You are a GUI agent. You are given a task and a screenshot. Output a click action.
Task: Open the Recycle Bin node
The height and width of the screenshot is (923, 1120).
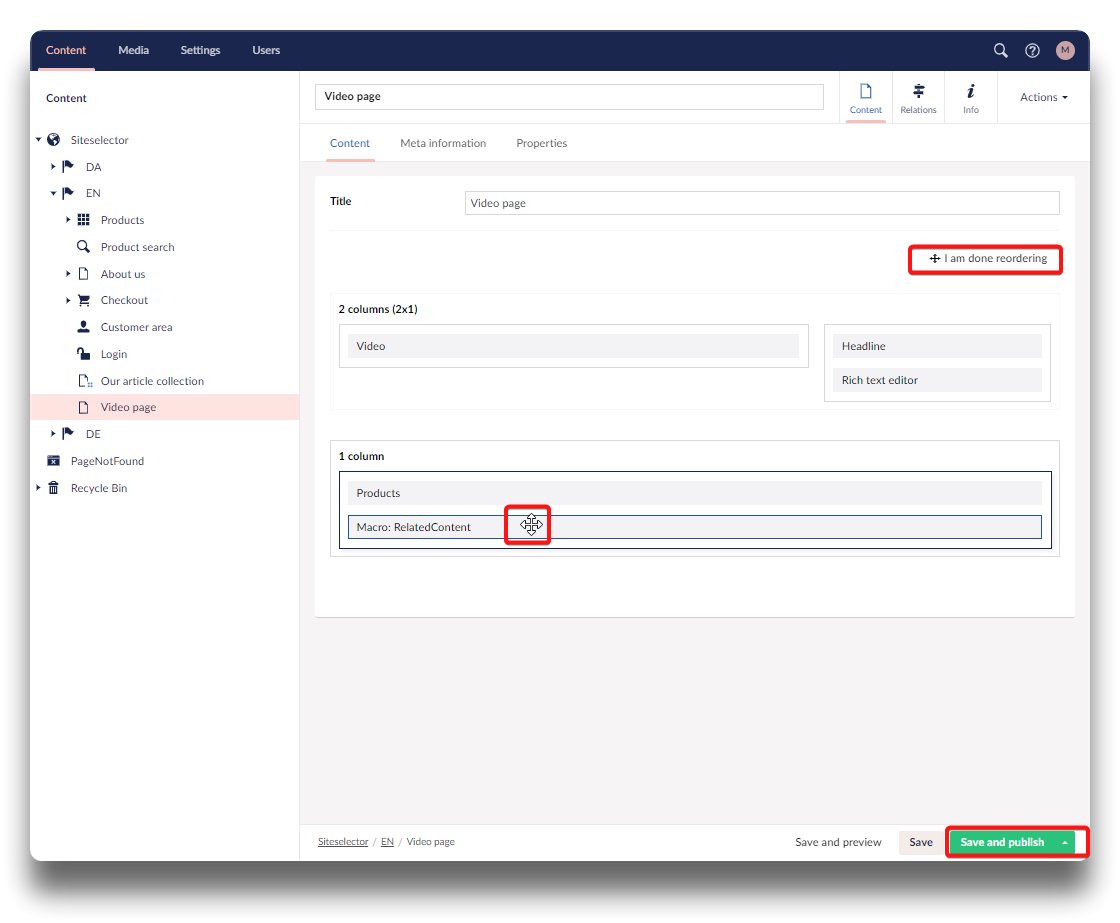[98, 488]
